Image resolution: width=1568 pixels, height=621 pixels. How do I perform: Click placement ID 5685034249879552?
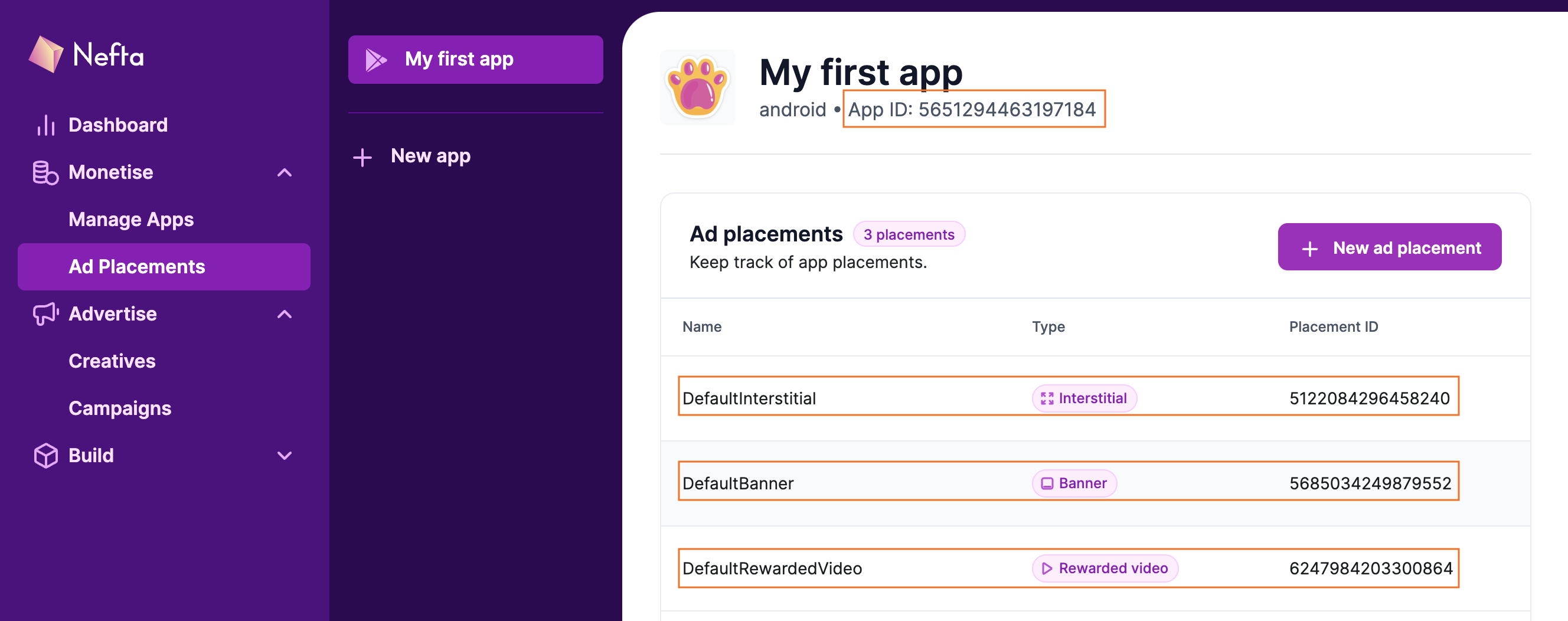(1370, 483)
